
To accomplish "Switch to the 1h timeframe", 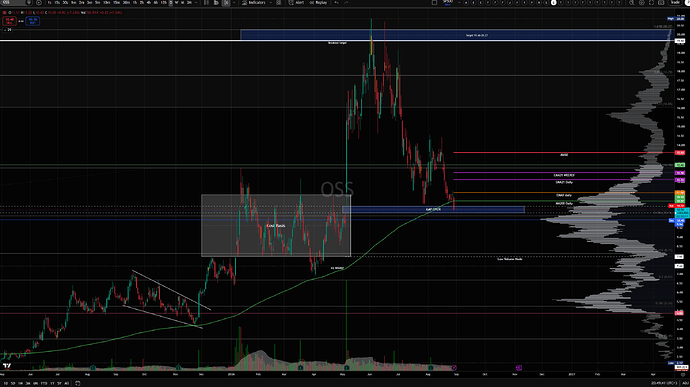I will 135,3.
